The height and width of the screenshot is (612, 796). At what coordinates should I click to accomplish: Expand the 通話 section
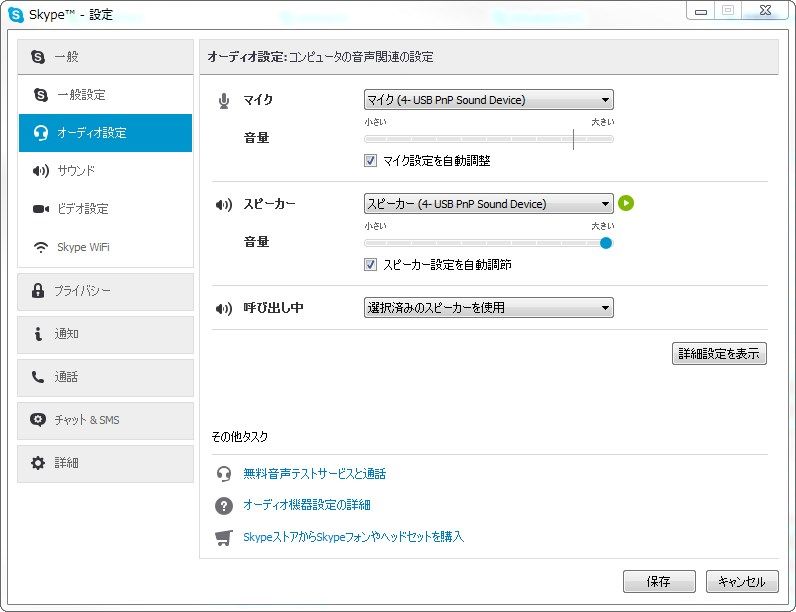(x=106, y=378)
